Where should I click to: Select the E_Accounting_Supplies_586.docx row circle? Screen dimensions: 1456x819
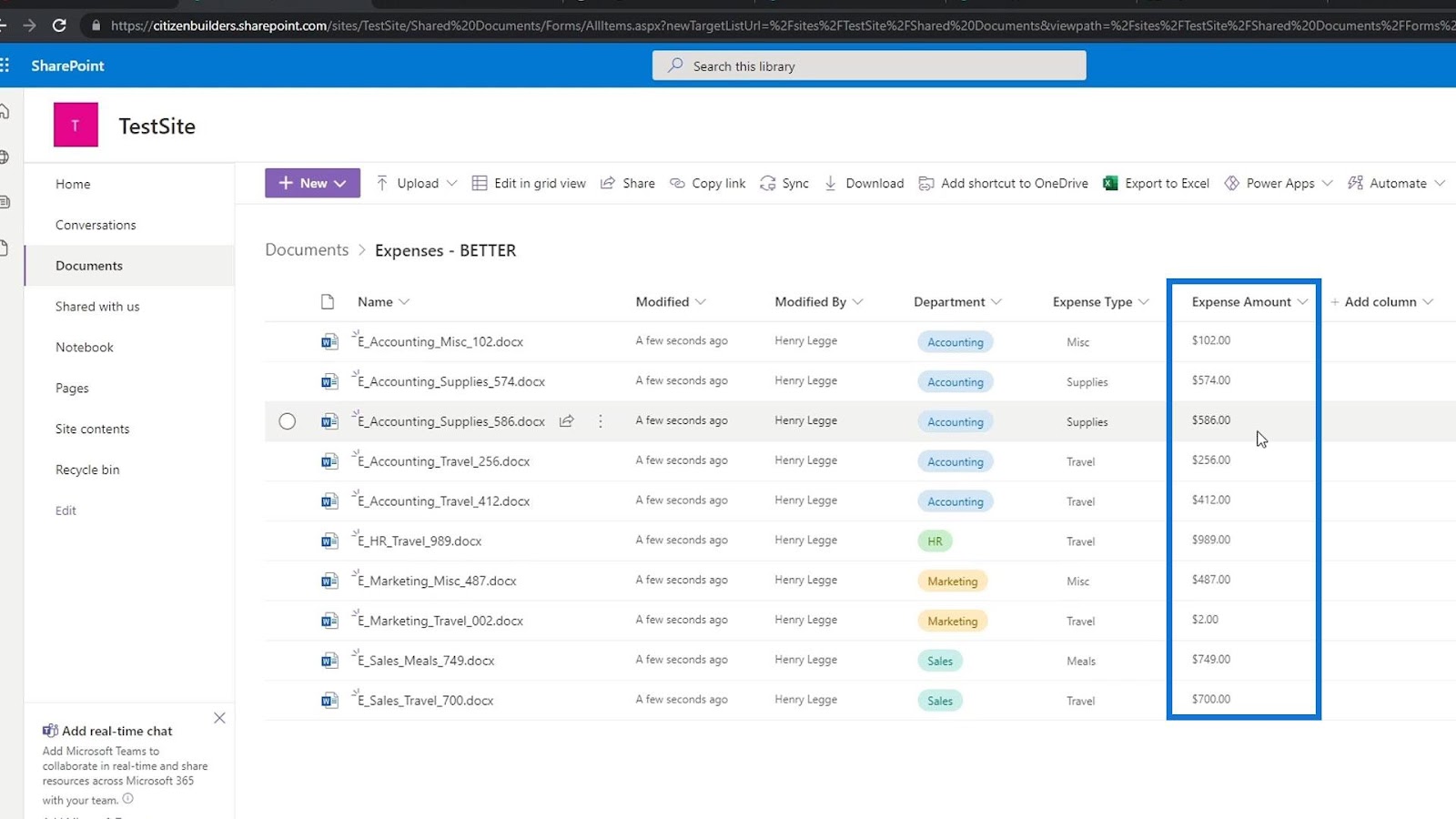pos(288,421)
